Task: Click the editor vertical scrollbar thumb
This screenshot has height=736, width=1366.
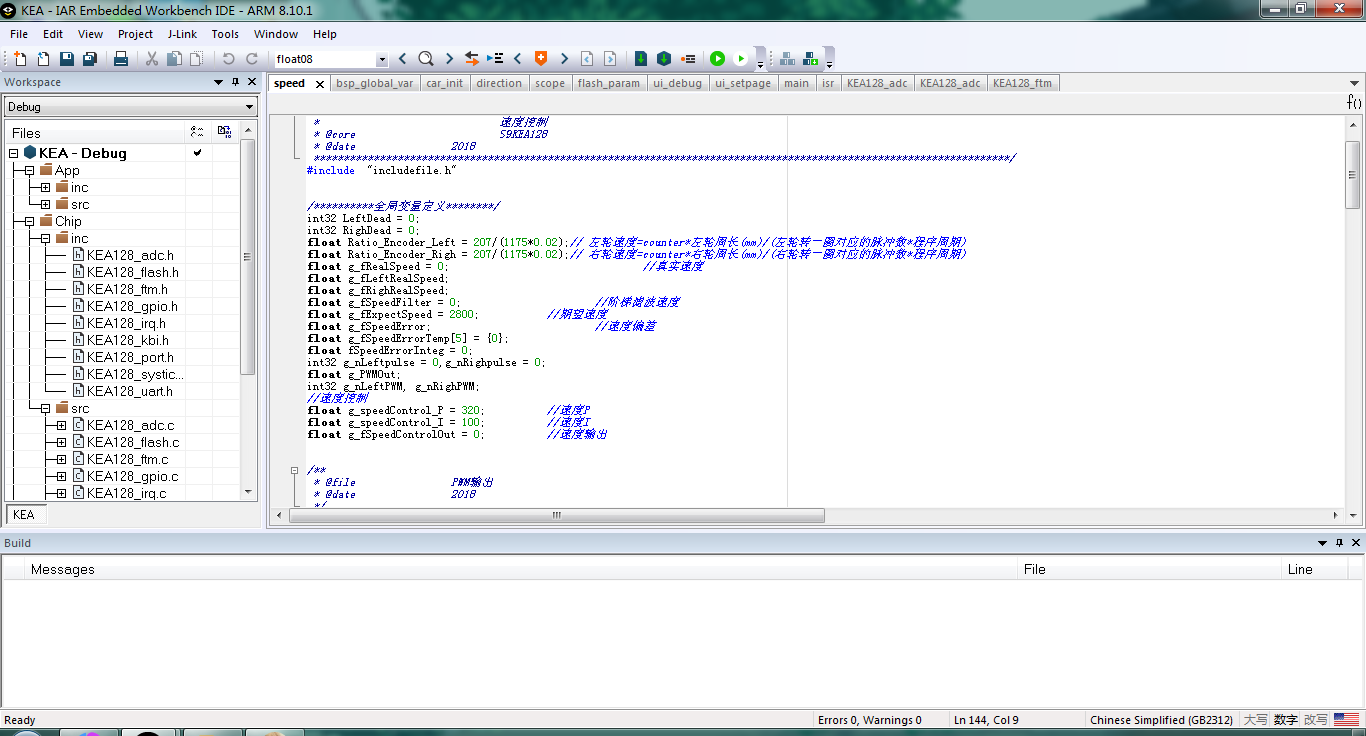Action: 1352,175
